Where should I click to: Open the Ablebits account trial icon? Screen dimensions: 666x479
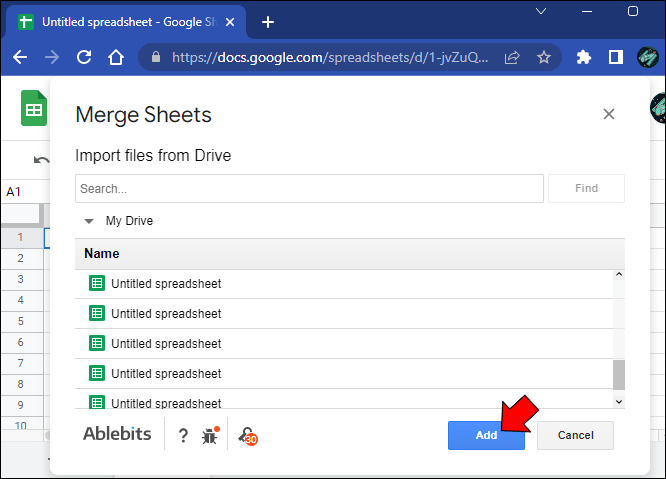[246, 435]
